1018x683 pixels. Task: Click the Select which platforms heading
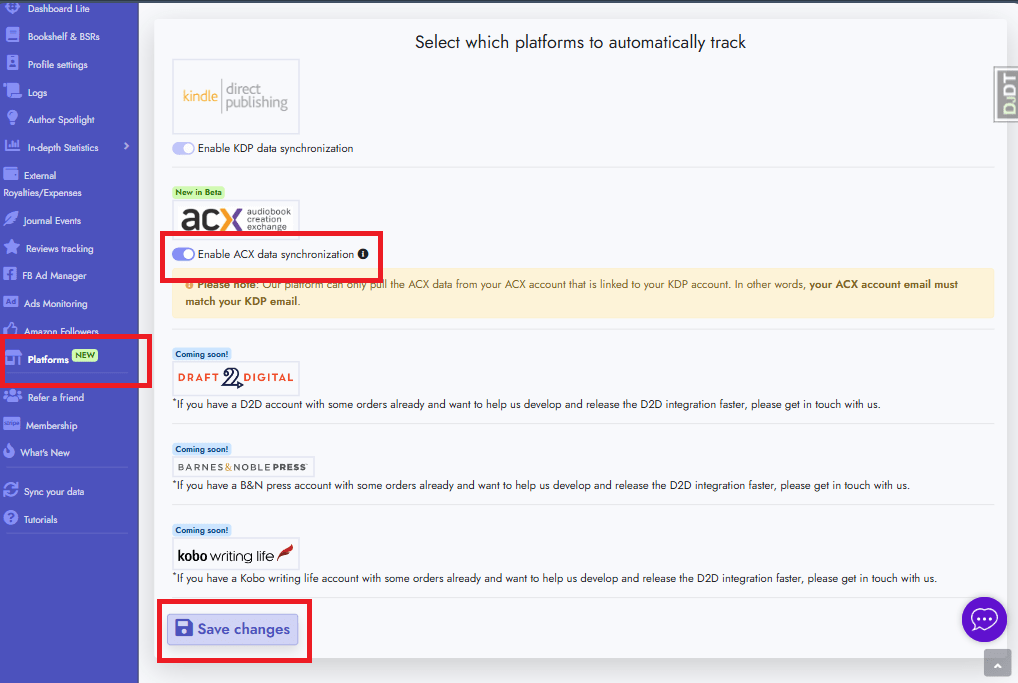point(580,42)
